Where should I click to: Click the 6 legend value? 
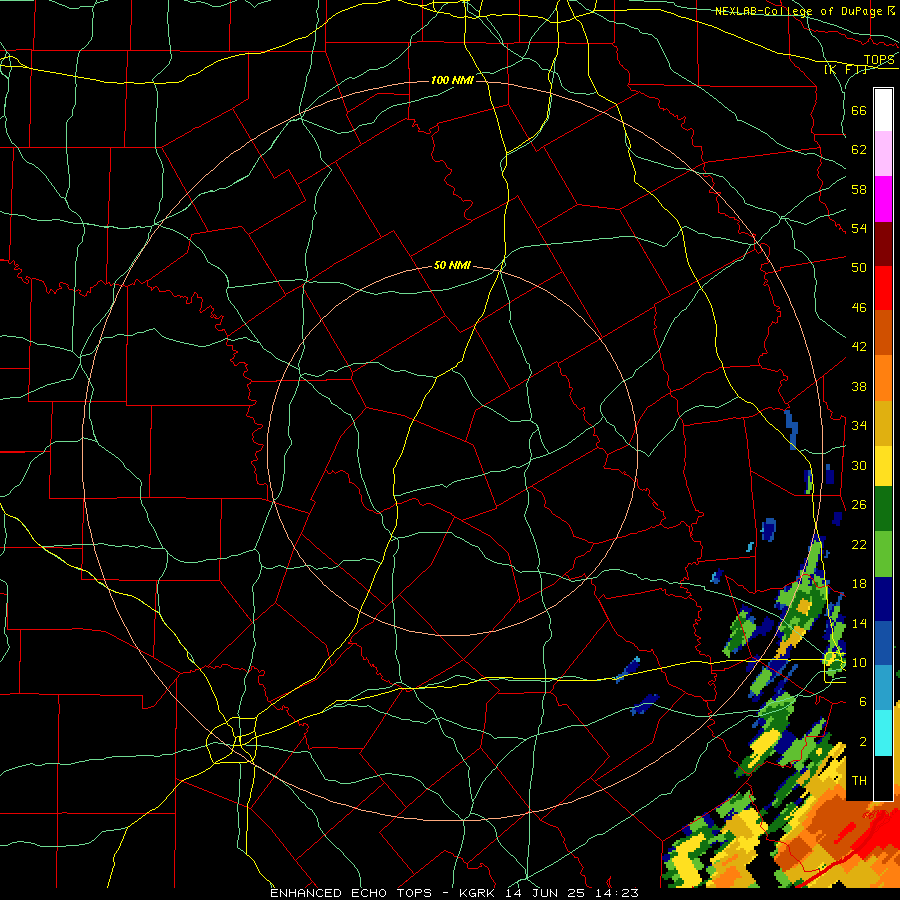(863, 702)
